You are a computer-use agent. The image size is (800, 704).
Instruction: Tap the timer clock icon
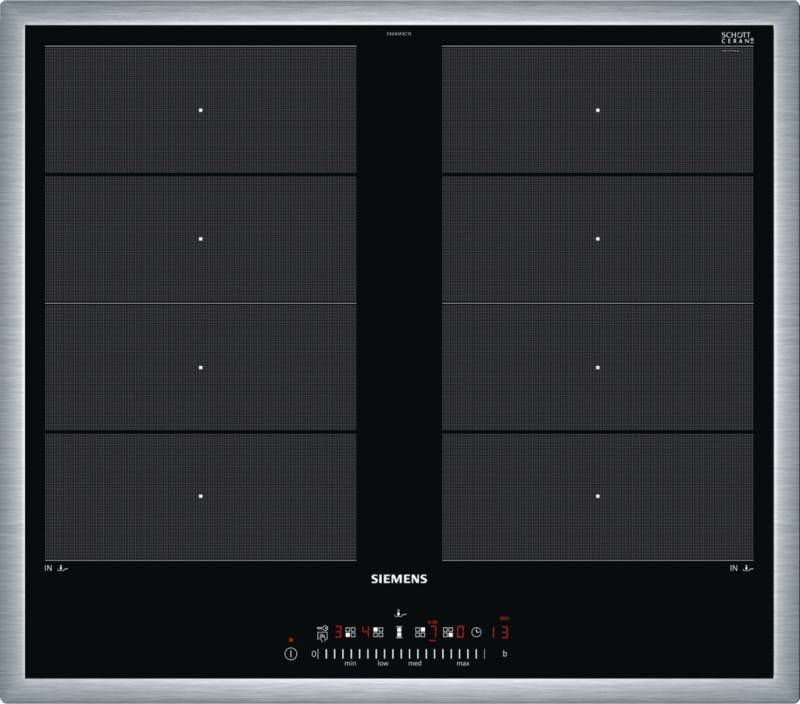pos(476,631)
